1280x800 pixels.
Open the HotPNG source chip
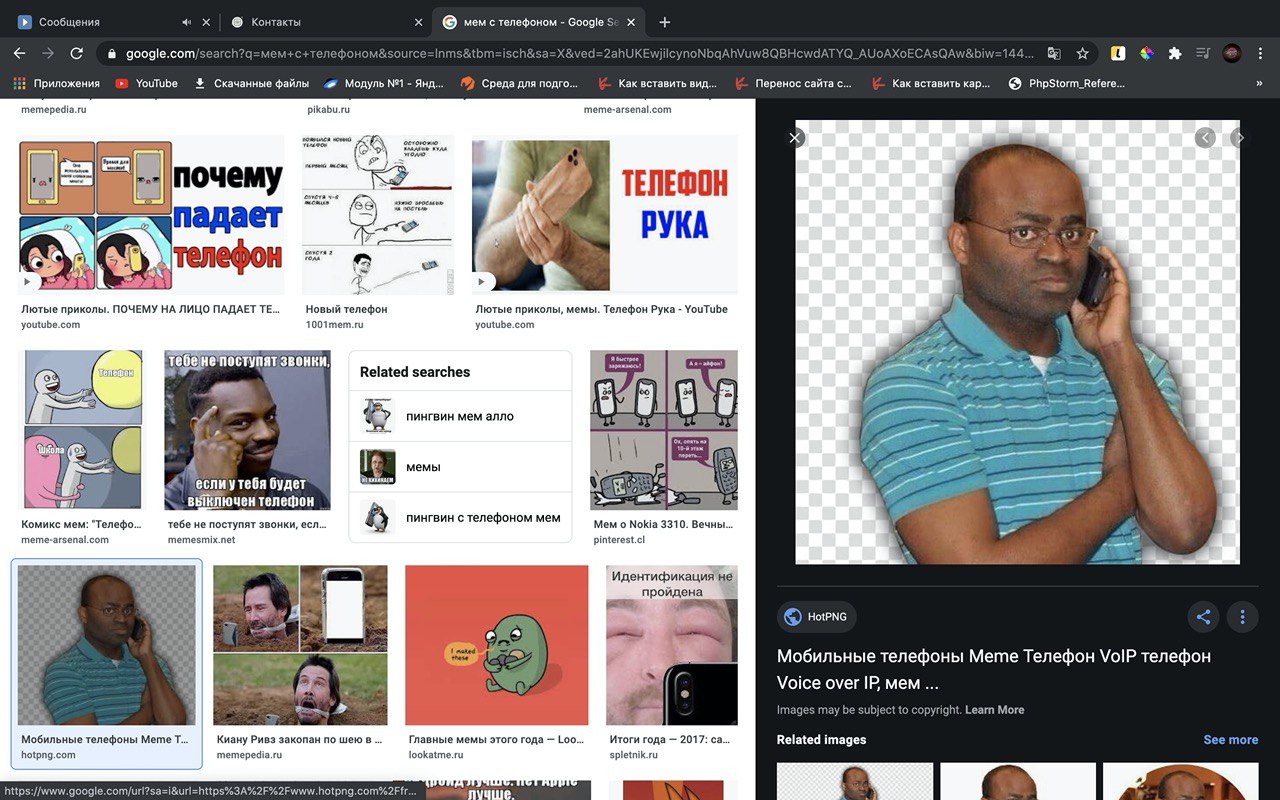pos(816,617)
